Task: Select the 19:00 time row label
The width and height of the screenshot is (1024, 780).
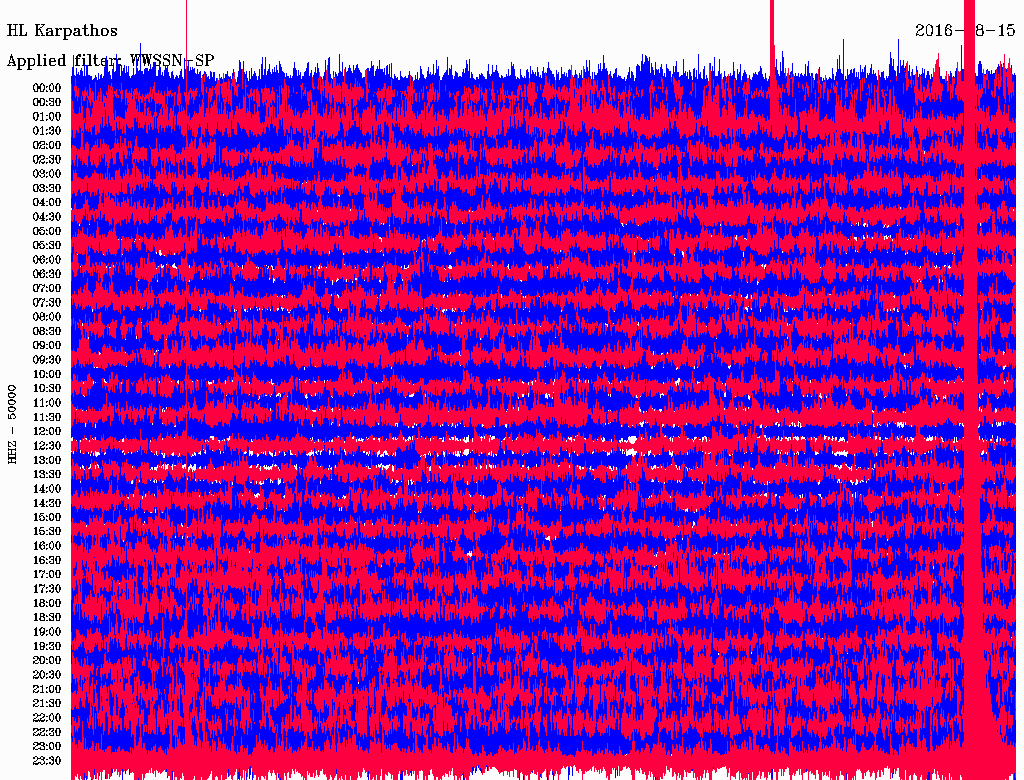Action: pyautogui.click(x=47, y=632)
